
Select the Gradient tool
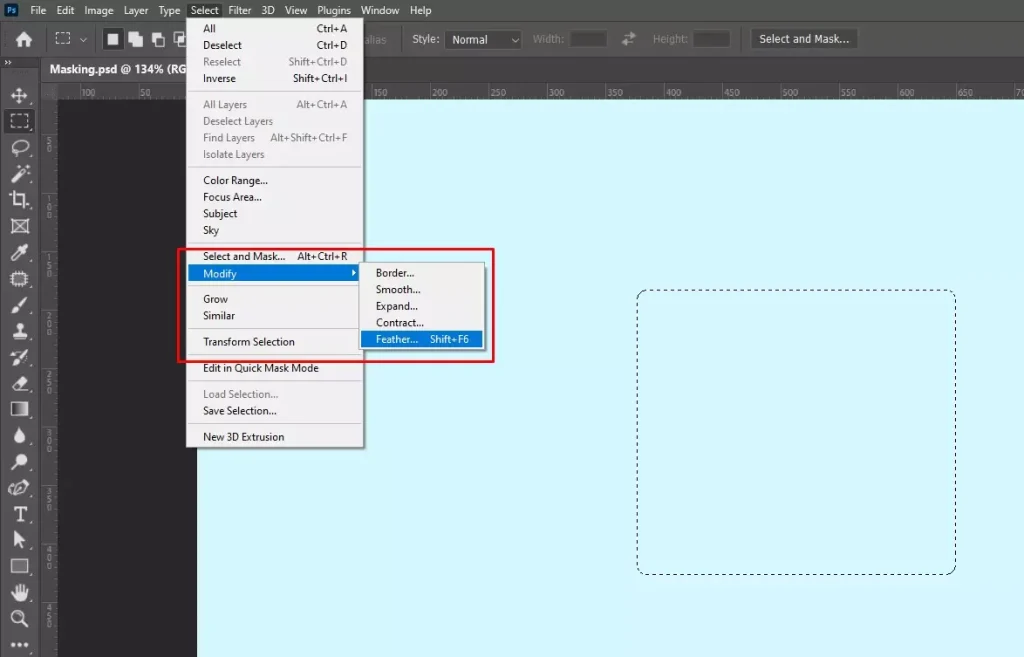pos(20,409)
